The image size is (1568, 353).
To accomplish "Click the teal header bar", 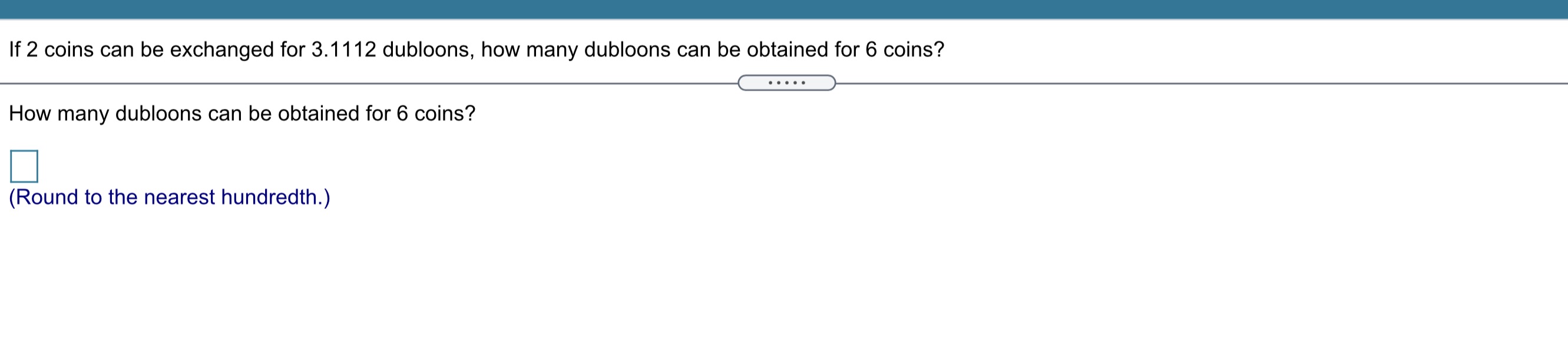I will tap(784, 8).
